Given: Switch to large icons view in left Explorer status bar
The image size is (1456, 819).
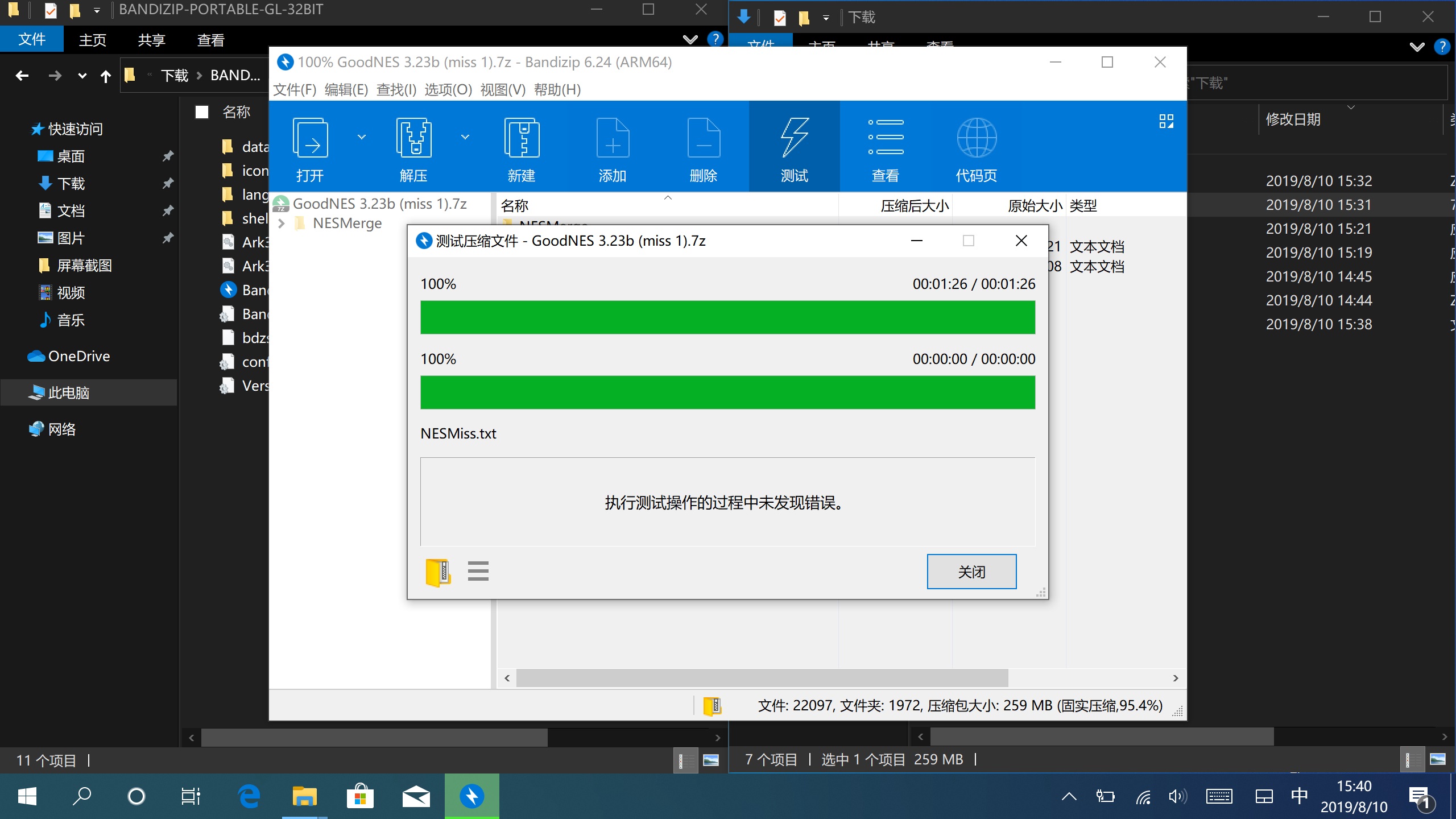Looking at the screenshot, I should [x=711, y=760].
